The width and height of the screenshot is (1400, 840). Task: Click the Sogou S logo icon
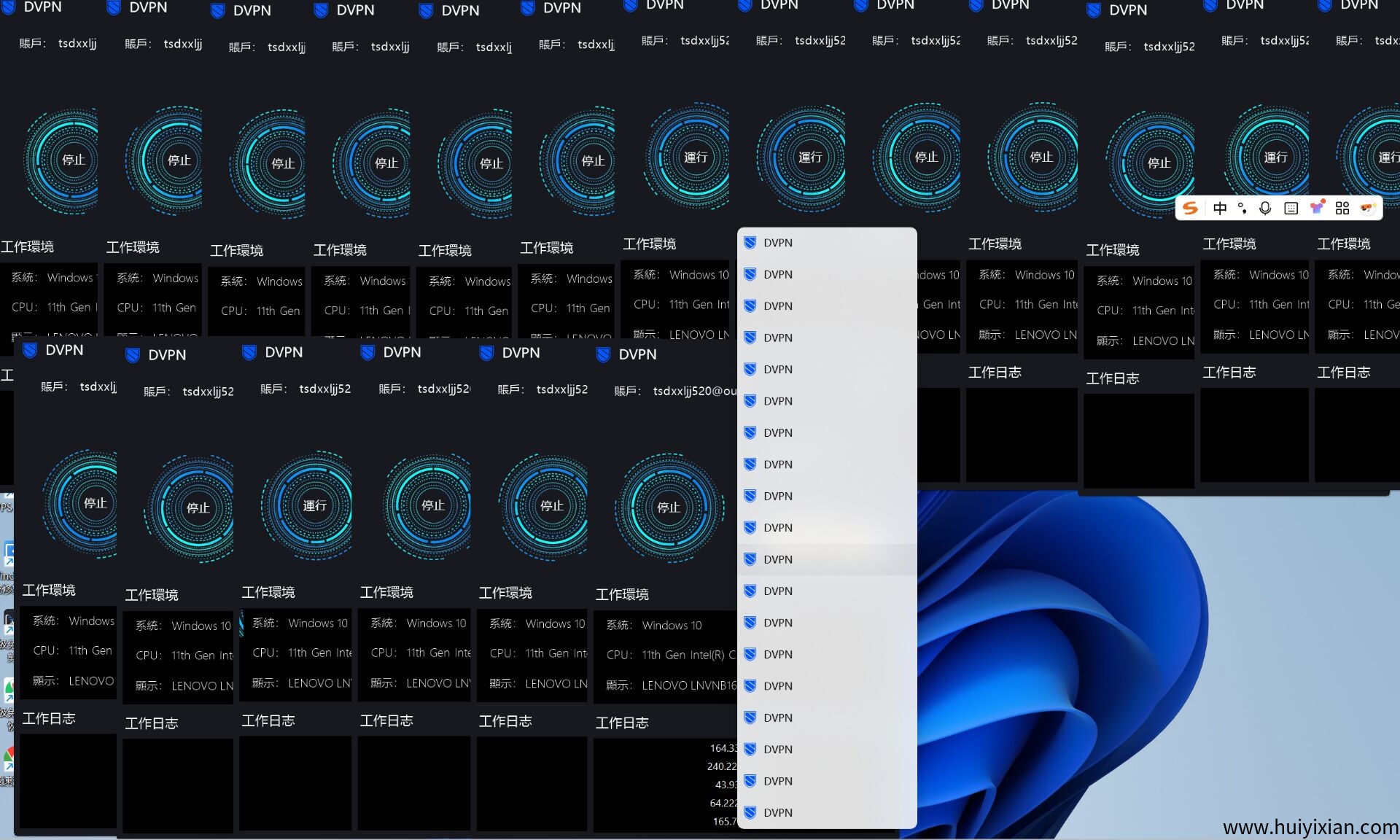(x=1190, y=209)
